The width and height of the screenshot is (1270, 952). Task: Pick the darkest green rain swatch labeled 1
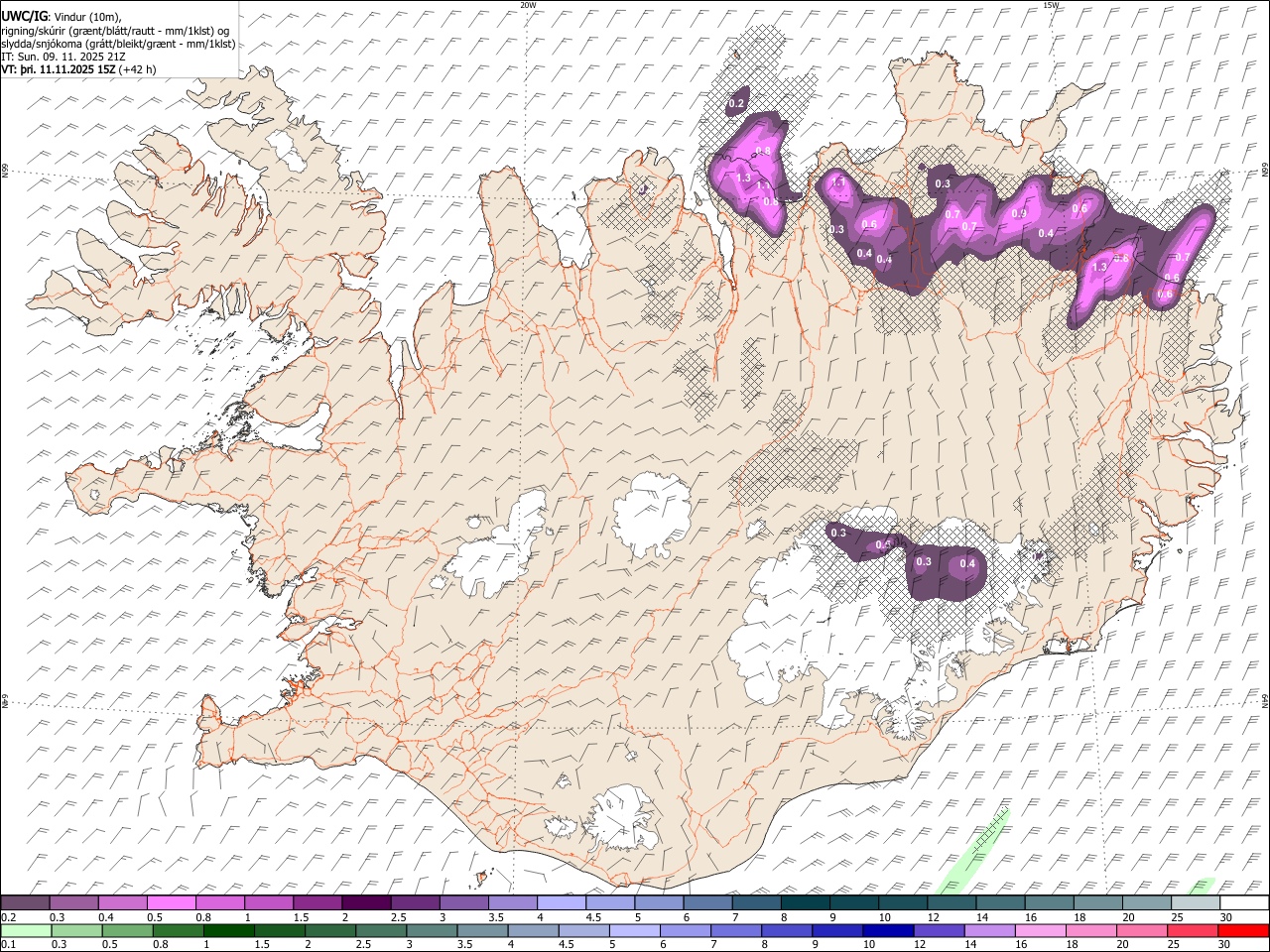[229, 930]
